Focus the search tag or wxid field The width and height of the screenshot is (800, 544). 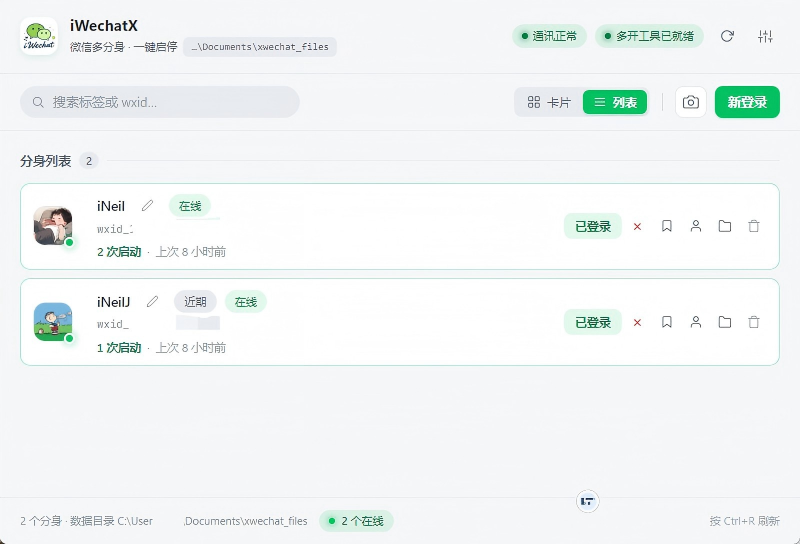coord(160,102)
